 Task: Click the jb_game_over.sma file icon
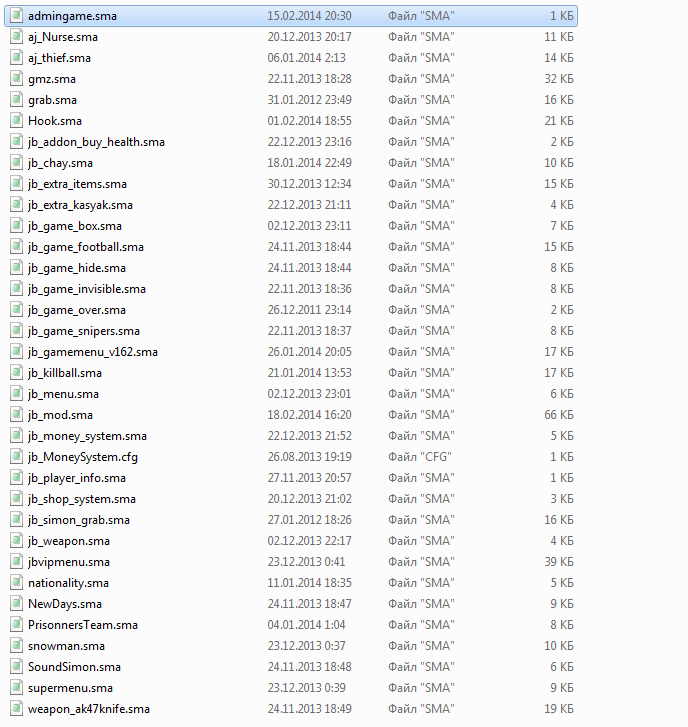(x=16, y=310)
